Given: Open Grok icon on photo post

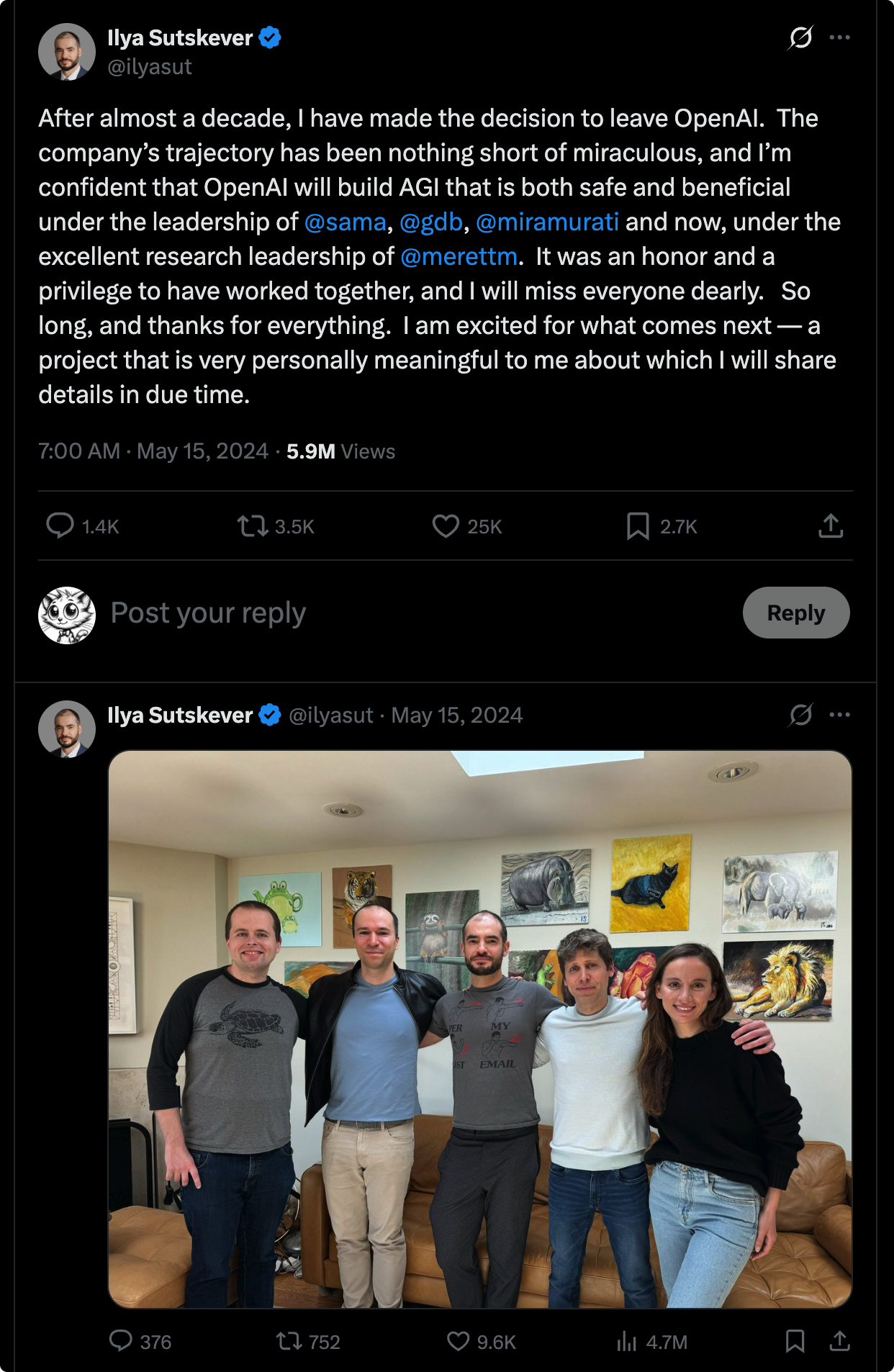Looking at the screenshot, I should click(x=800, y=715).
